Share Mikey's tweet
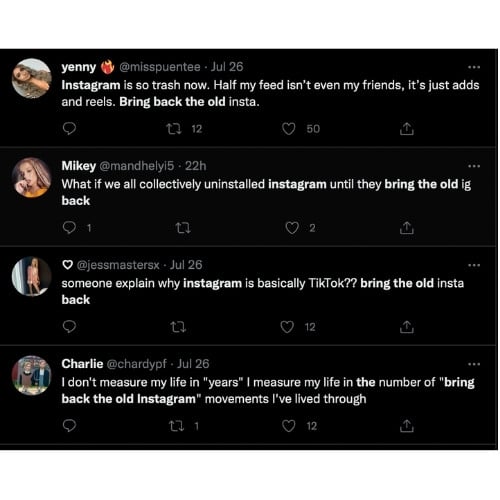This screenshot has width=500, height=500. pos(407,228)
